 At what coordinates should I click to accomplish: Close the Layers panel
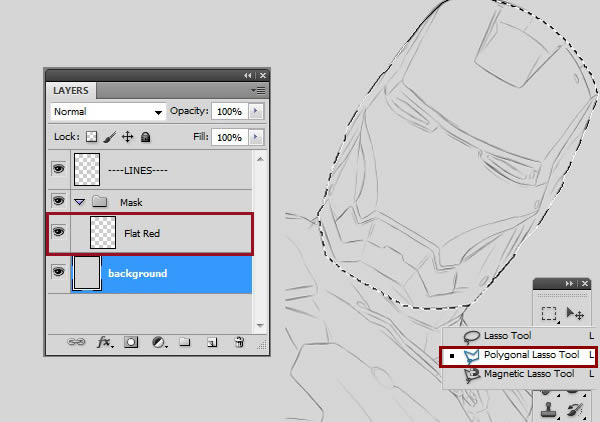[263, 75]
